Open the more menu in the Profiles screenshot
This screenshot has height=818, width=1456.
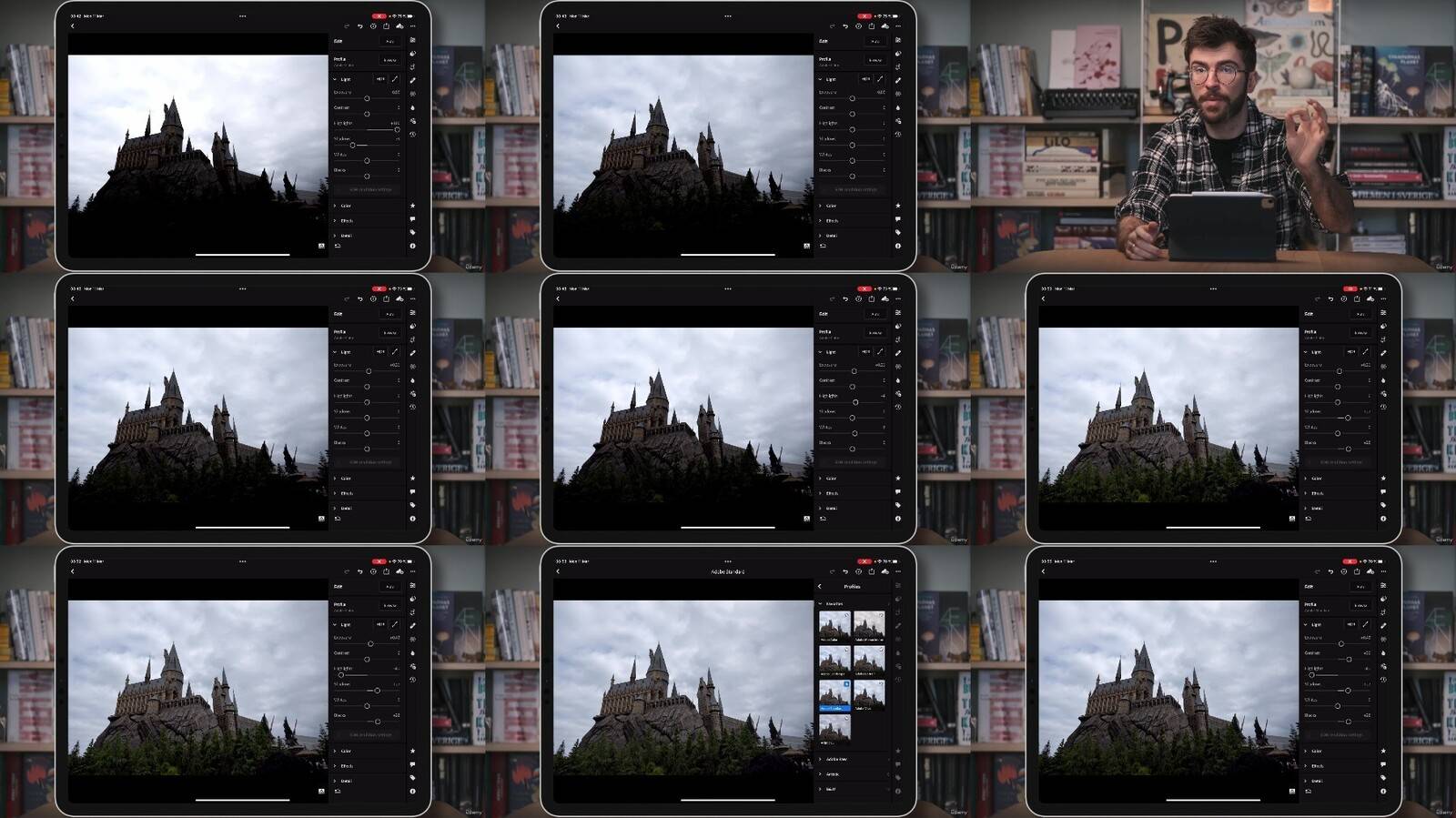click(897, 571)
